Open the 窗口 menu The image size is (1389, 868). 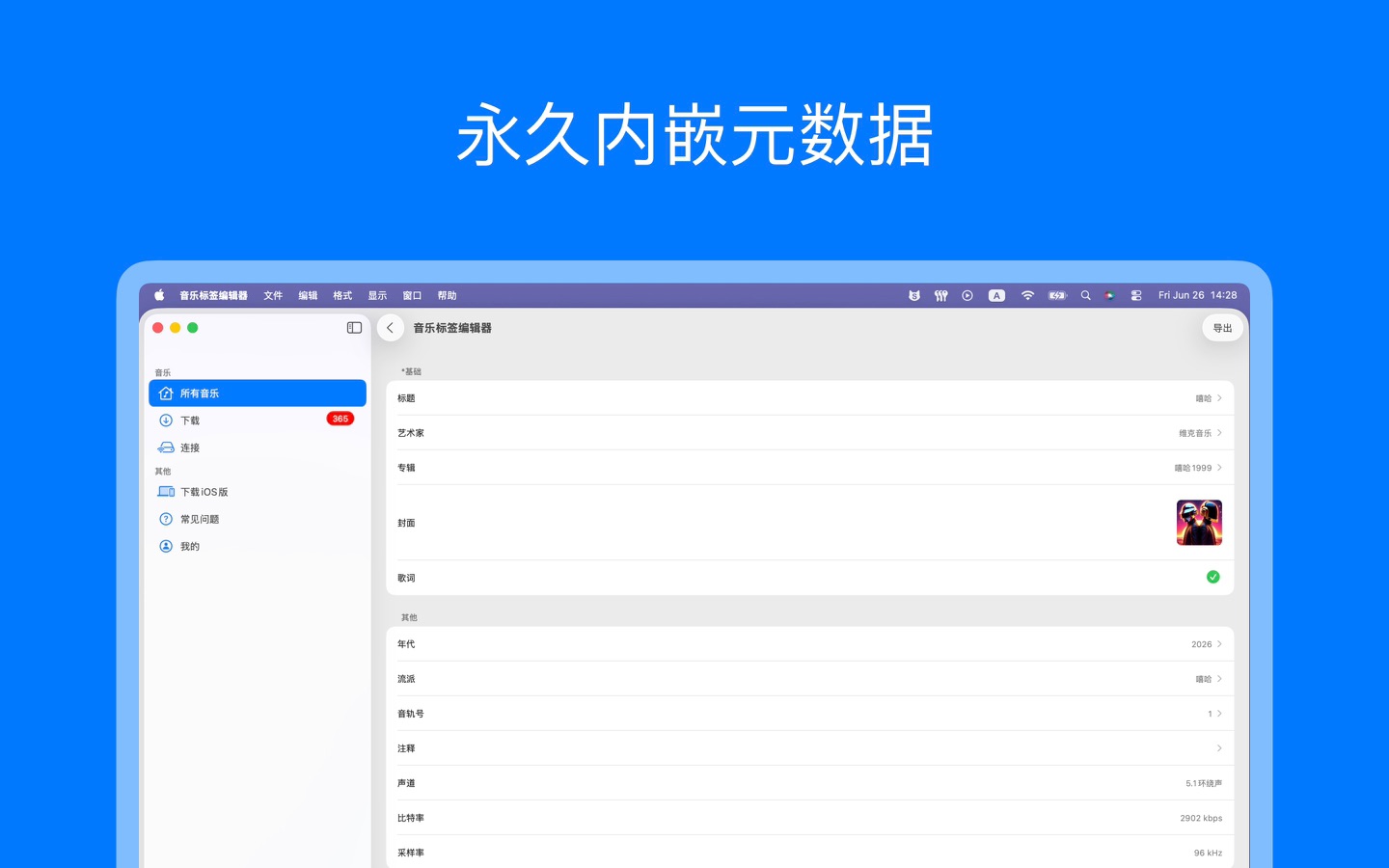click(412, 295)
